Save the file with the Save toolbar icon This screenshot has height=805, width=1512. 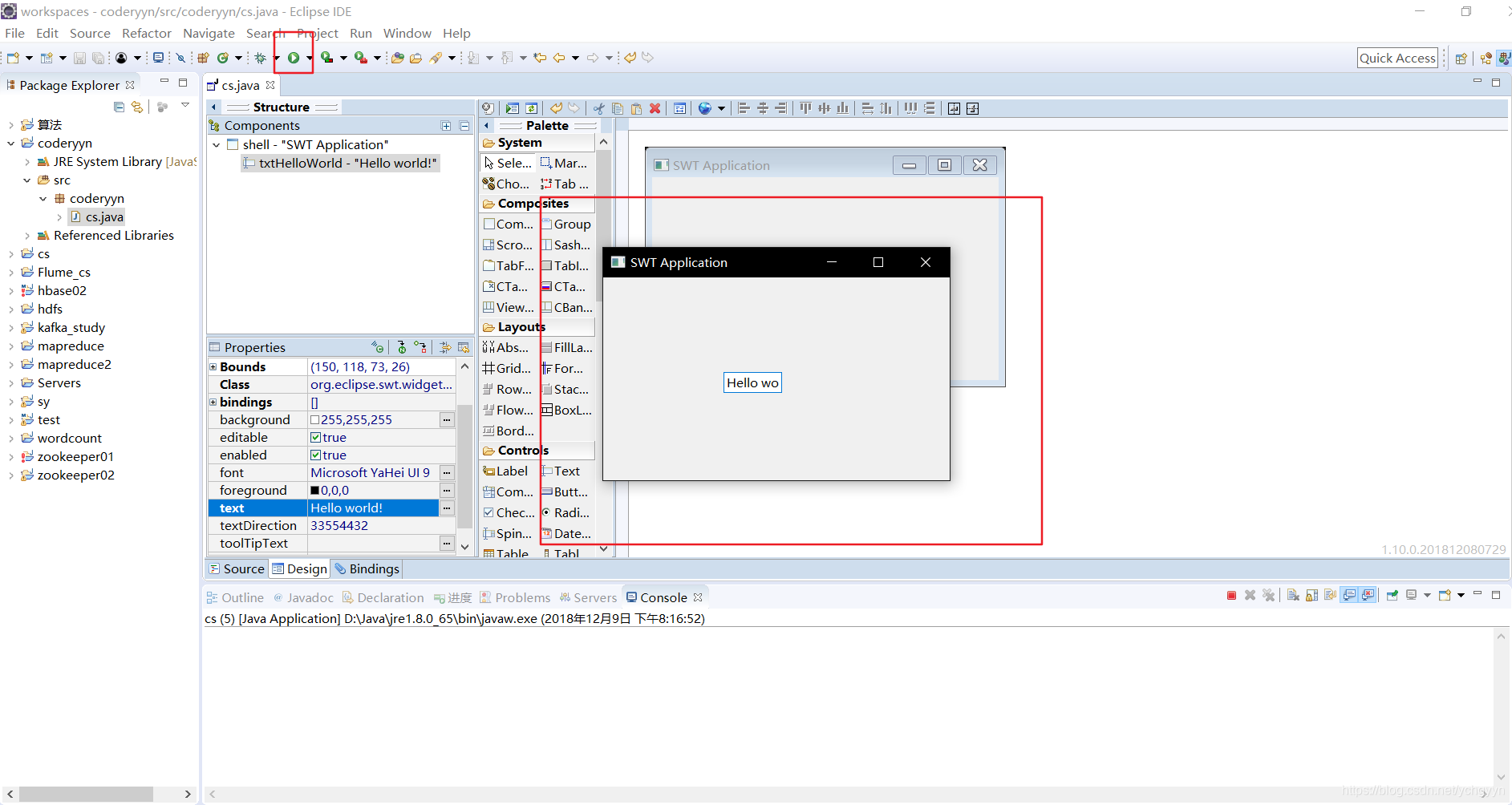[x=79, y=57]
